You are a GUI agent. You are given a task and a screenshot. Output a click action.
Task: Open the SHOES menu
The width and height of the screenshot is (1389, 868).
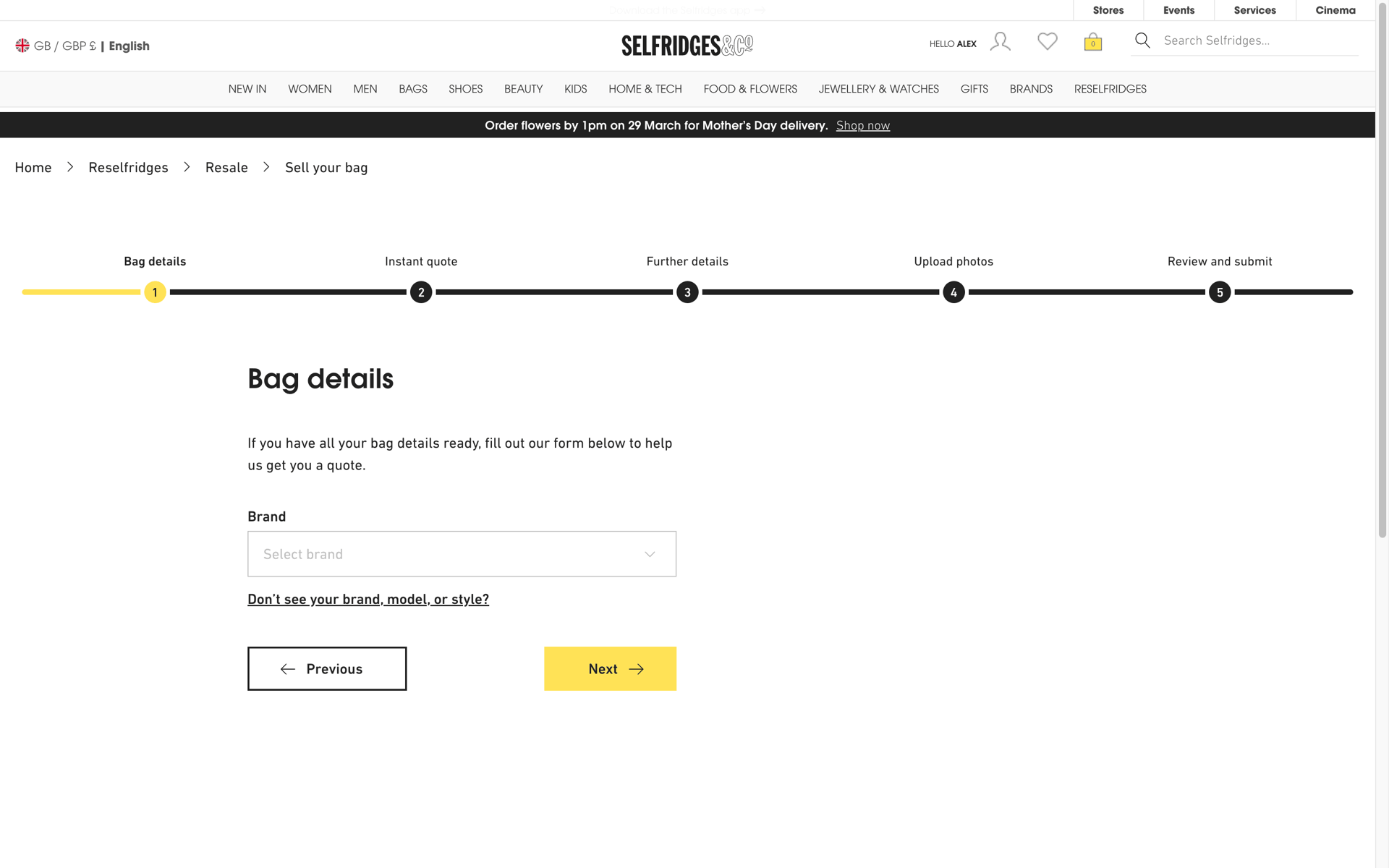pyautogui.click(x=465, y=89)
